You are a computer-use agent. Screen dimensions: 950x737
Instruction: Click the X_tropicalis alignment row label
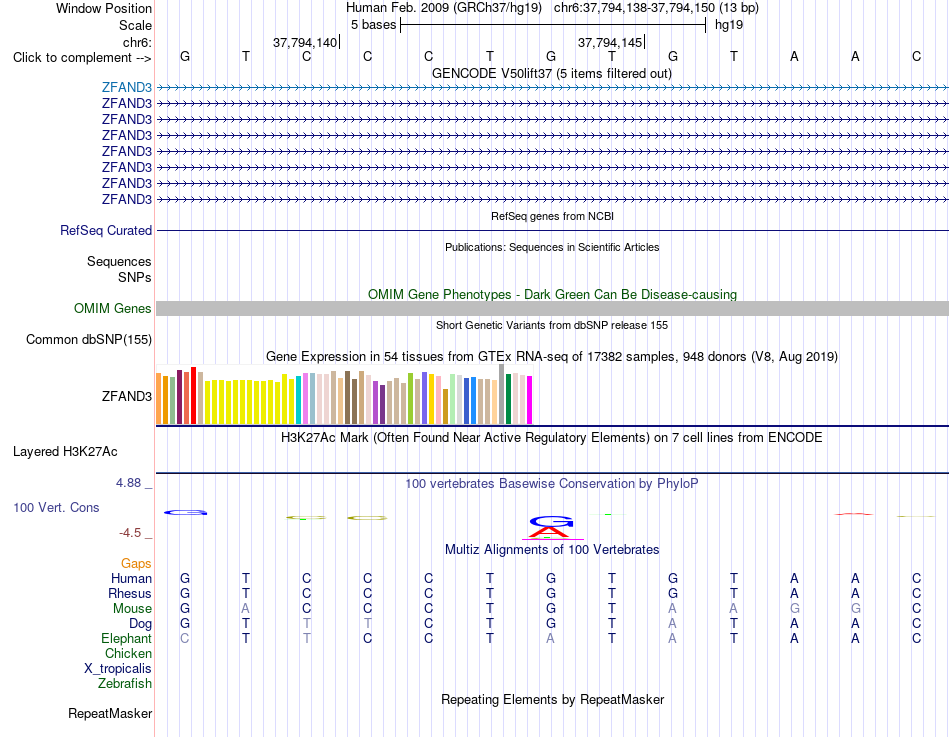click(x=118, y=669)
